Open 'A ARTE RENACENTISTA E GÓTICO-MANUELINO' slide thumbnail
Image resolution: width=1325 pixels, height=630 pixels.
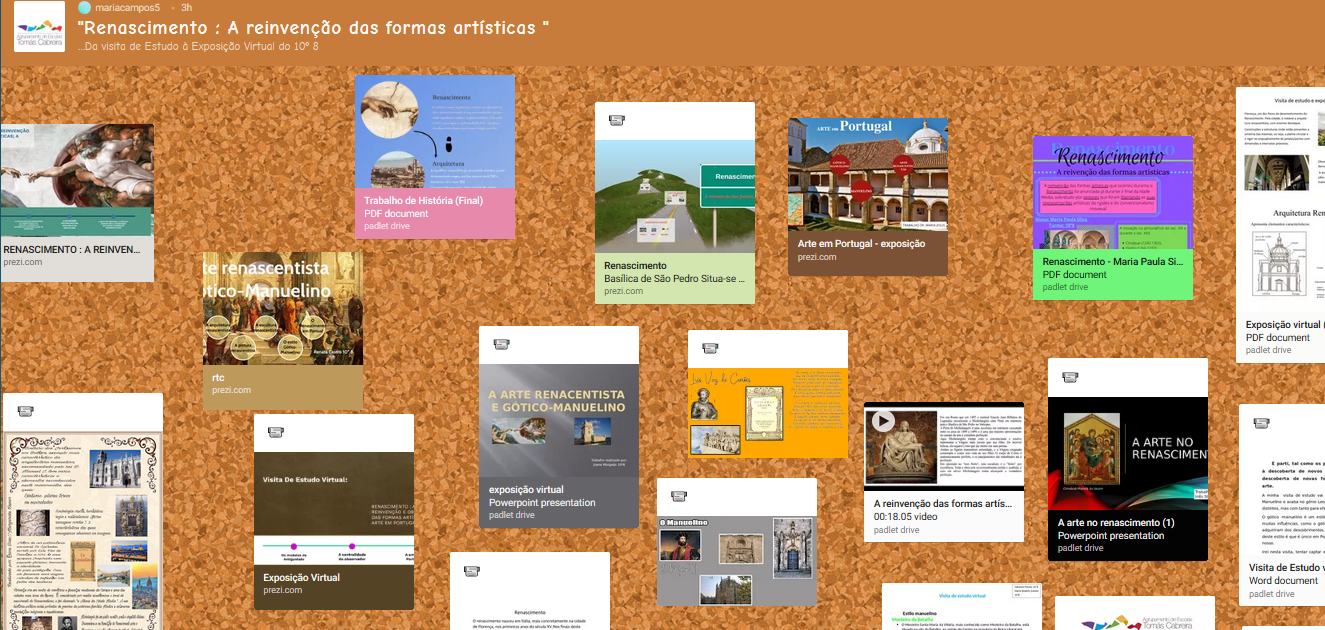tap(559, 420)
